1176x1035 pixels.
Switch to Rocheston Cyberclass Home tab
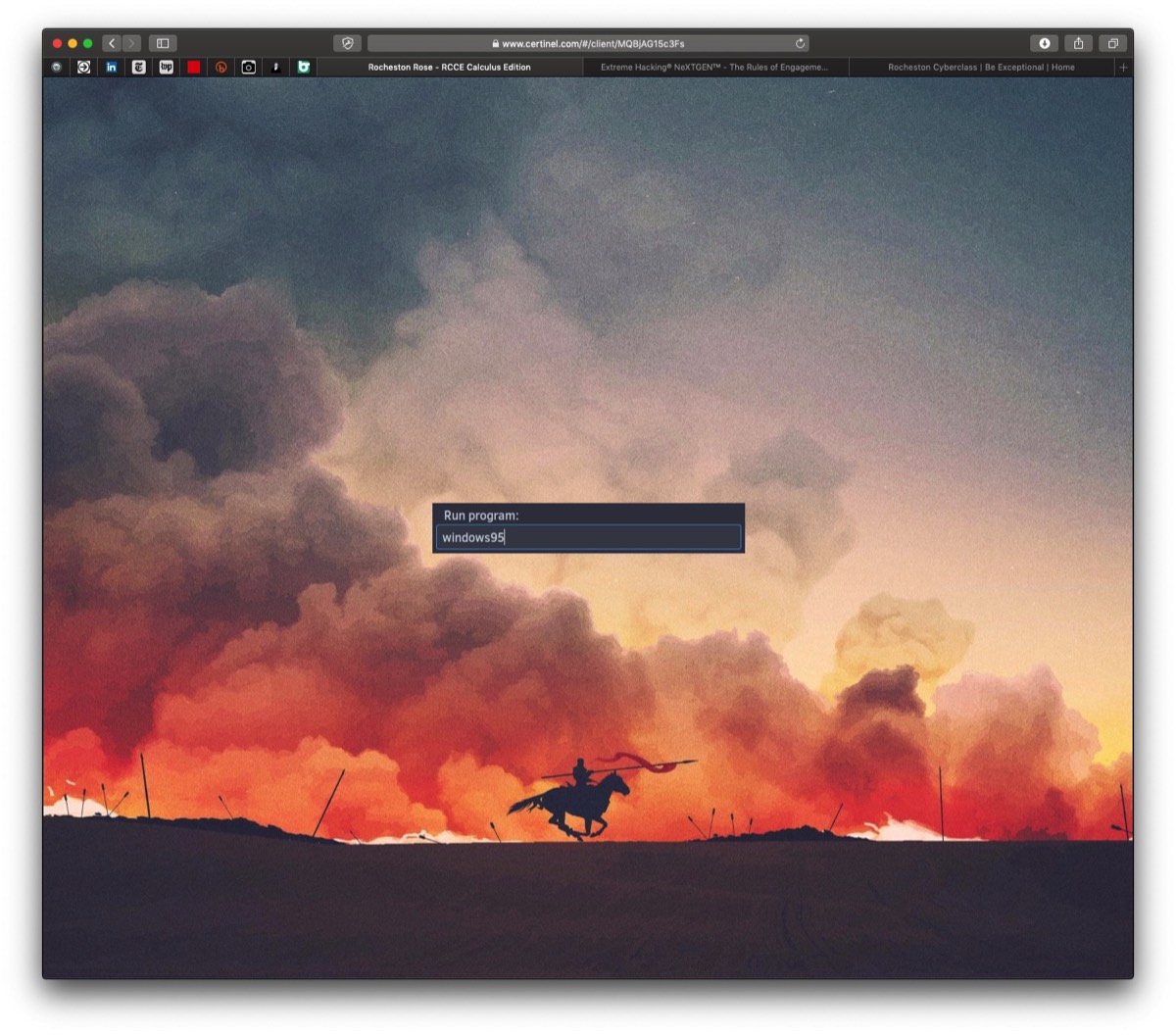[x=981, y=68]
